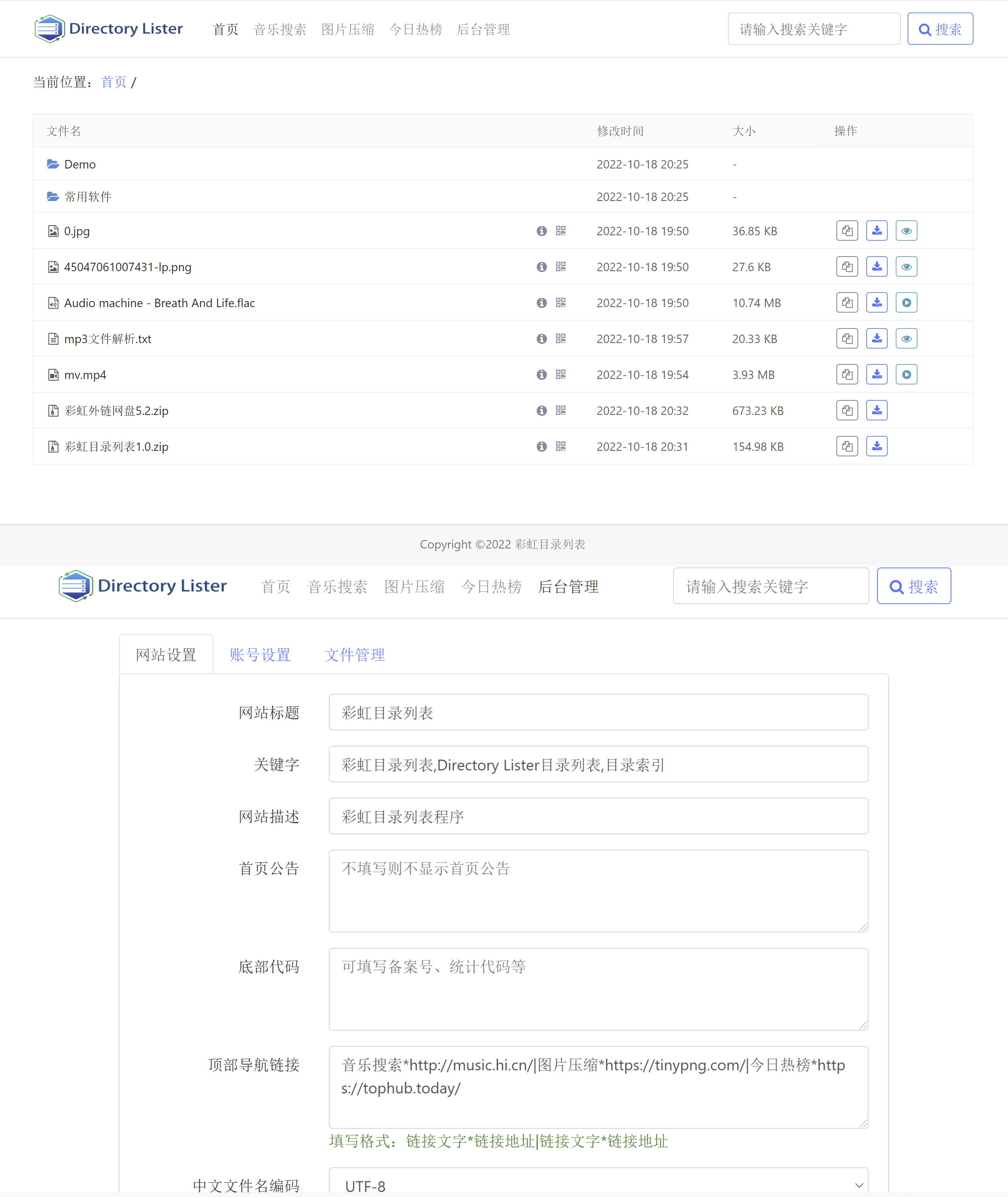Screen dimensions: 1008x1197
Task: Copy link of 0.jpg
Action: [x=847, y=231]
